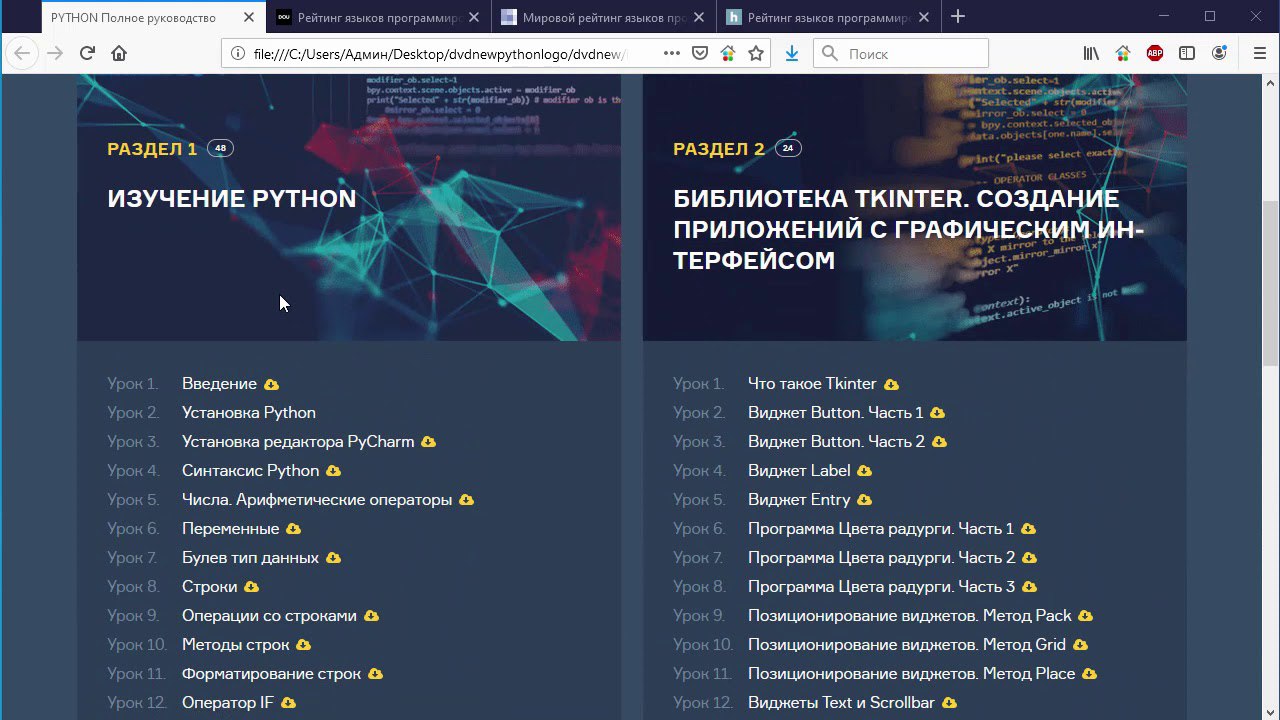Open lesson Позиционирование виджетов. Метод Pack

910,616
